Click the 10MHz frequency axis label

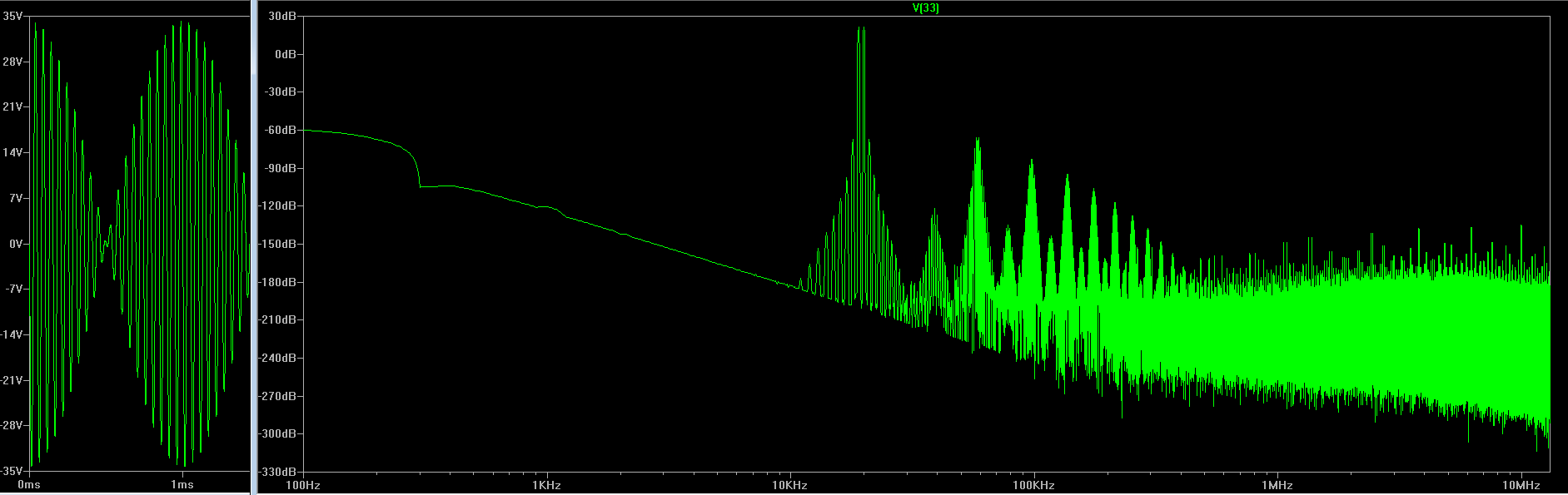[1521, 485]
